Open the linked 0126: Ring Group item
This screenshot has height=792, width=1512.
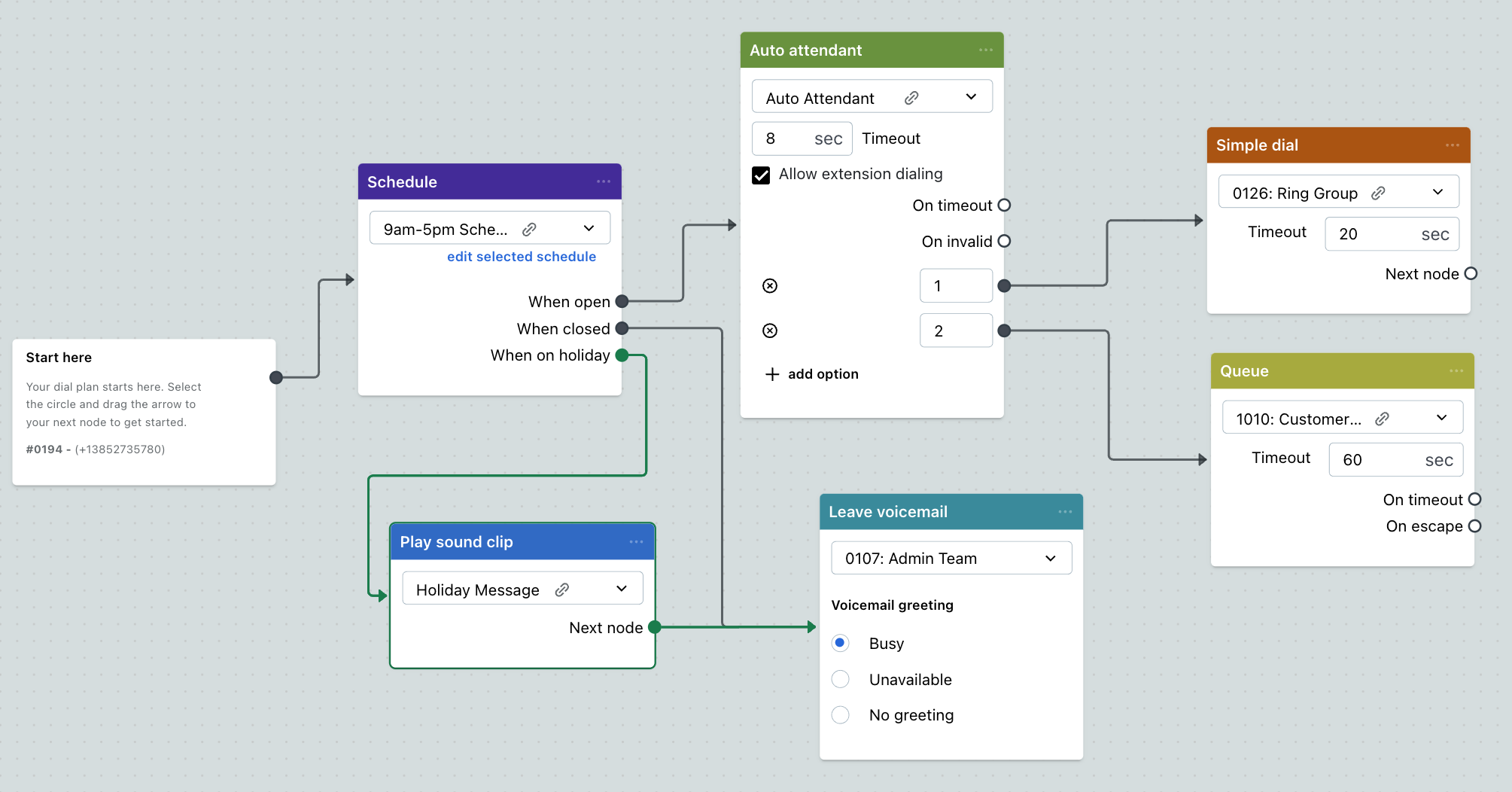1377,193
